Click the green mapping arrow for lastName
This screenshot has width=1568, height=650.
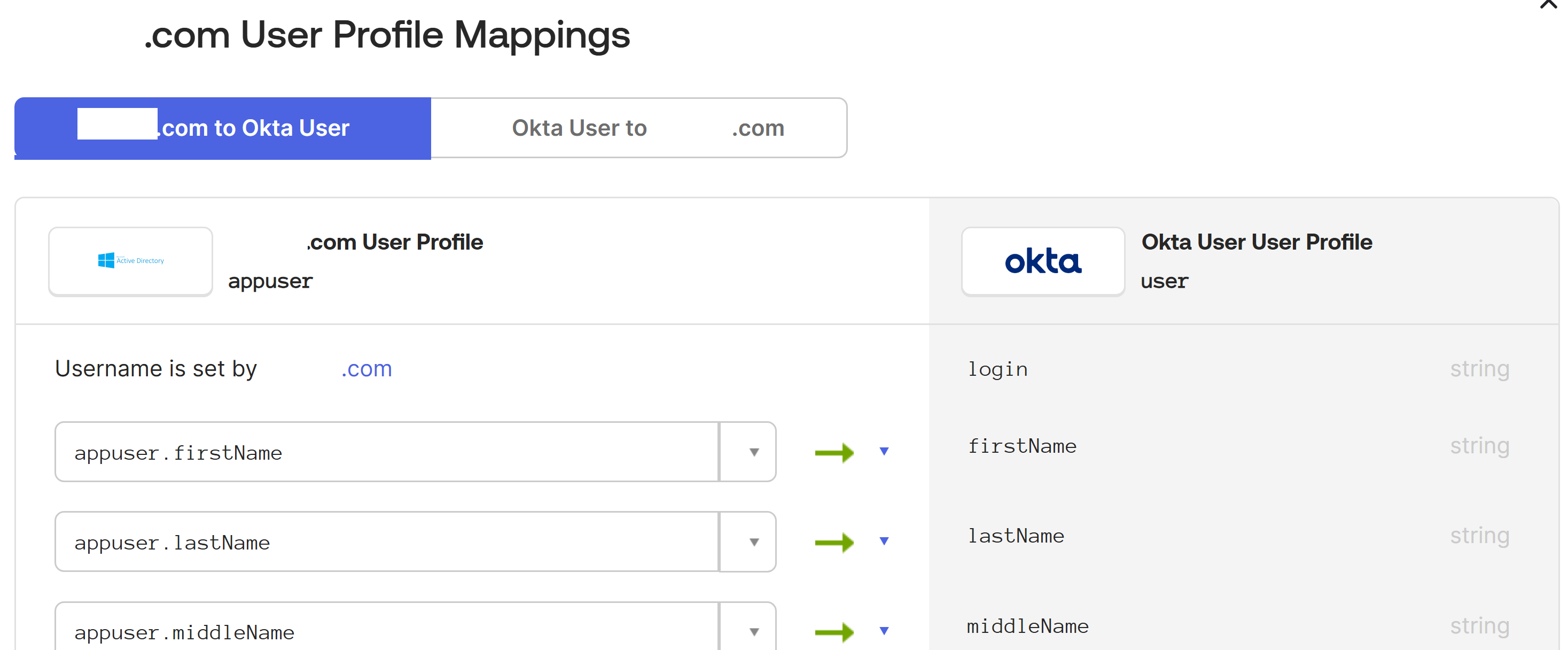coord(835,541)
